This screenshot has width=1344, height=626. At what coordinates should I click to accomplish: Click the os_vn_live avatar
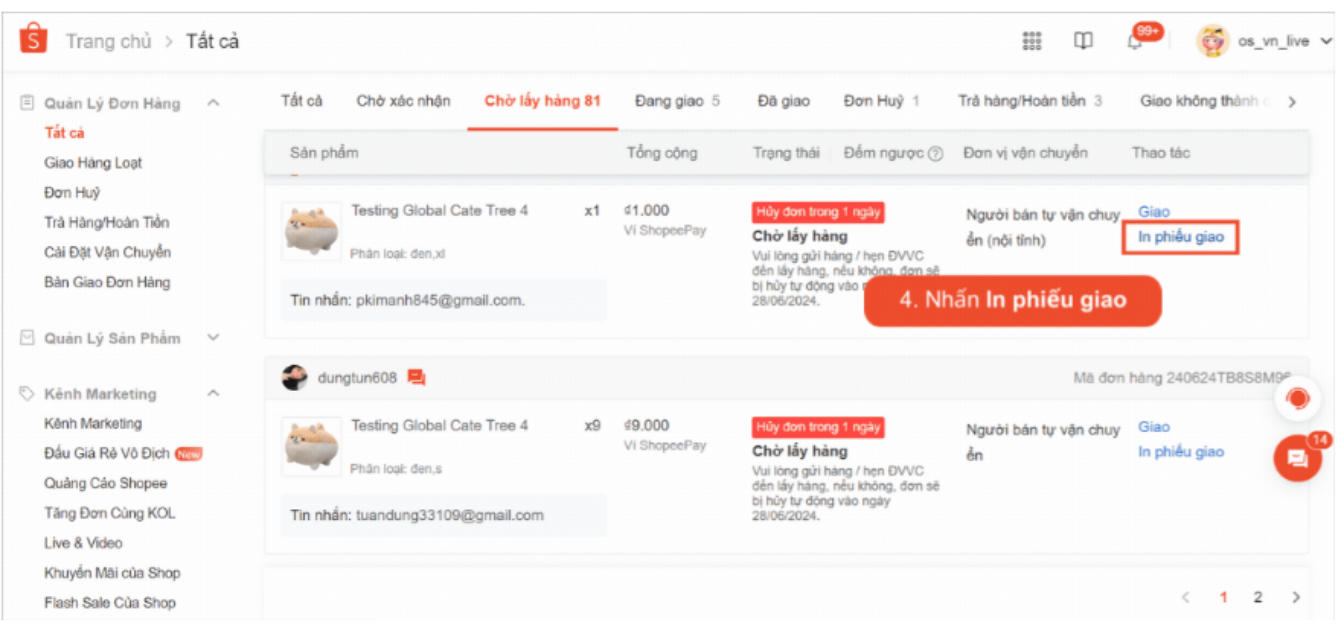click(1212, 41)
